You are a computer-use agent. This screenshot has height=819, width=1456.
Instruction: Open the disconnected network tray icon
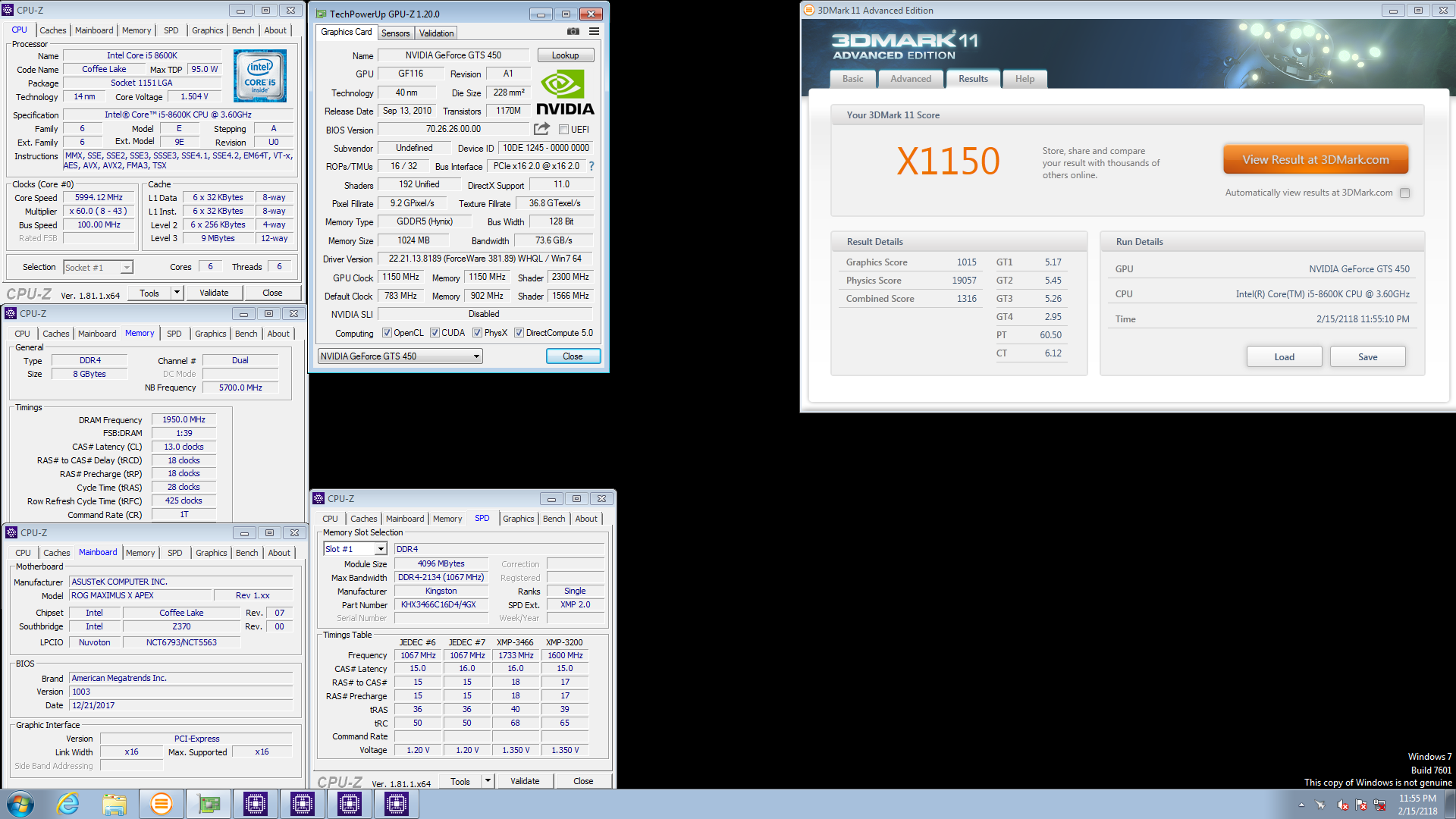tap(1379, 805)
